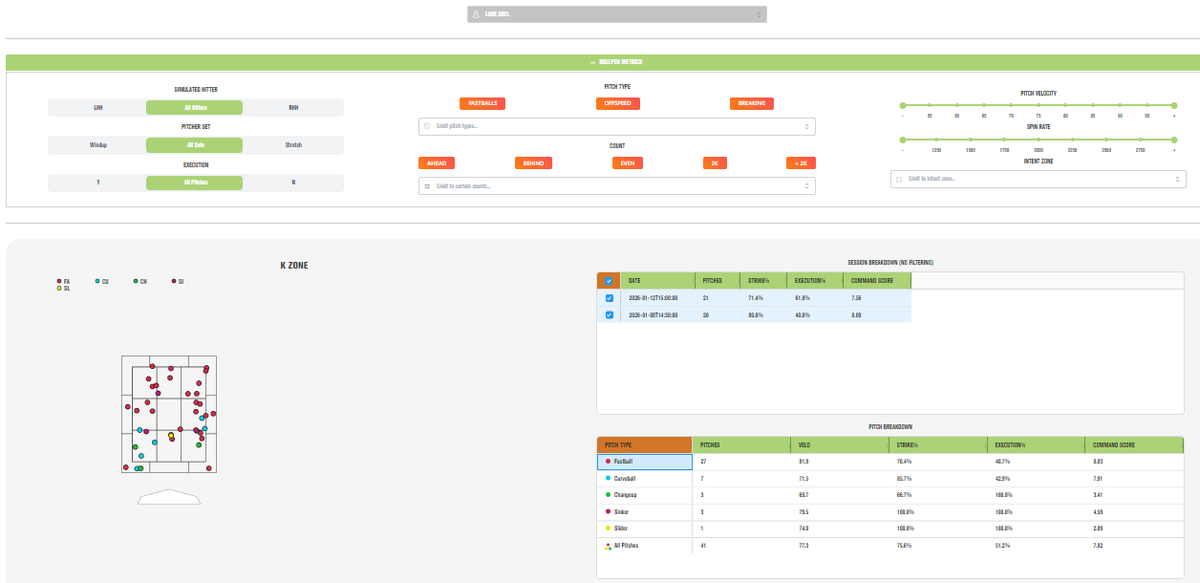Click the icon in the intent zone field
This screenshot has width=1200, height=583.
[899, 179]
